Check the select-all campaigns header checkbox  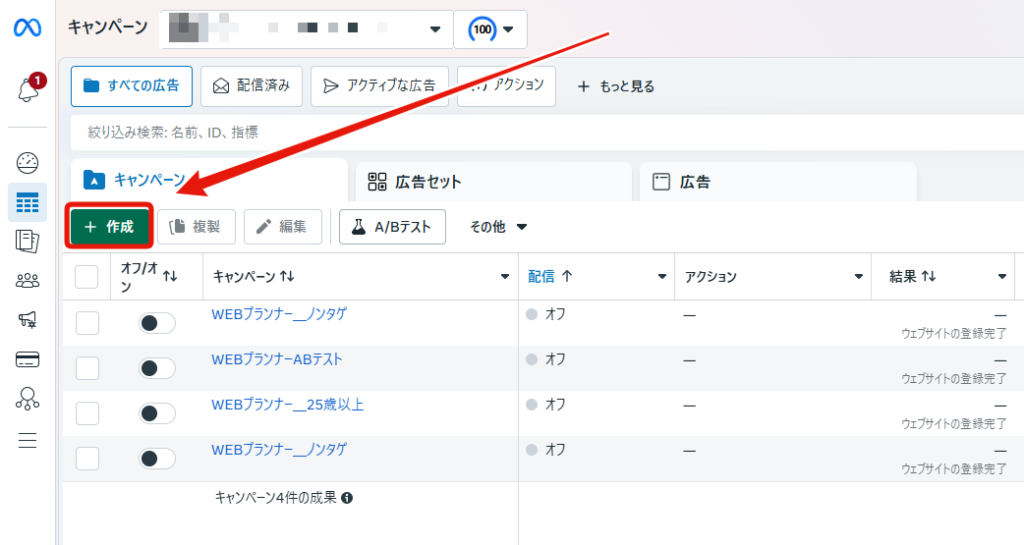coord(87,276)
